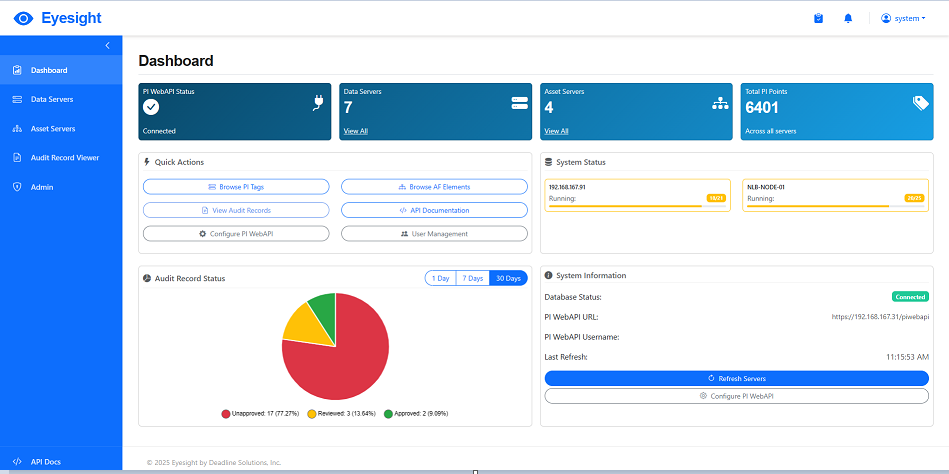
Task: Open the clipboard tasks icon in header
Action: (818, 18)
